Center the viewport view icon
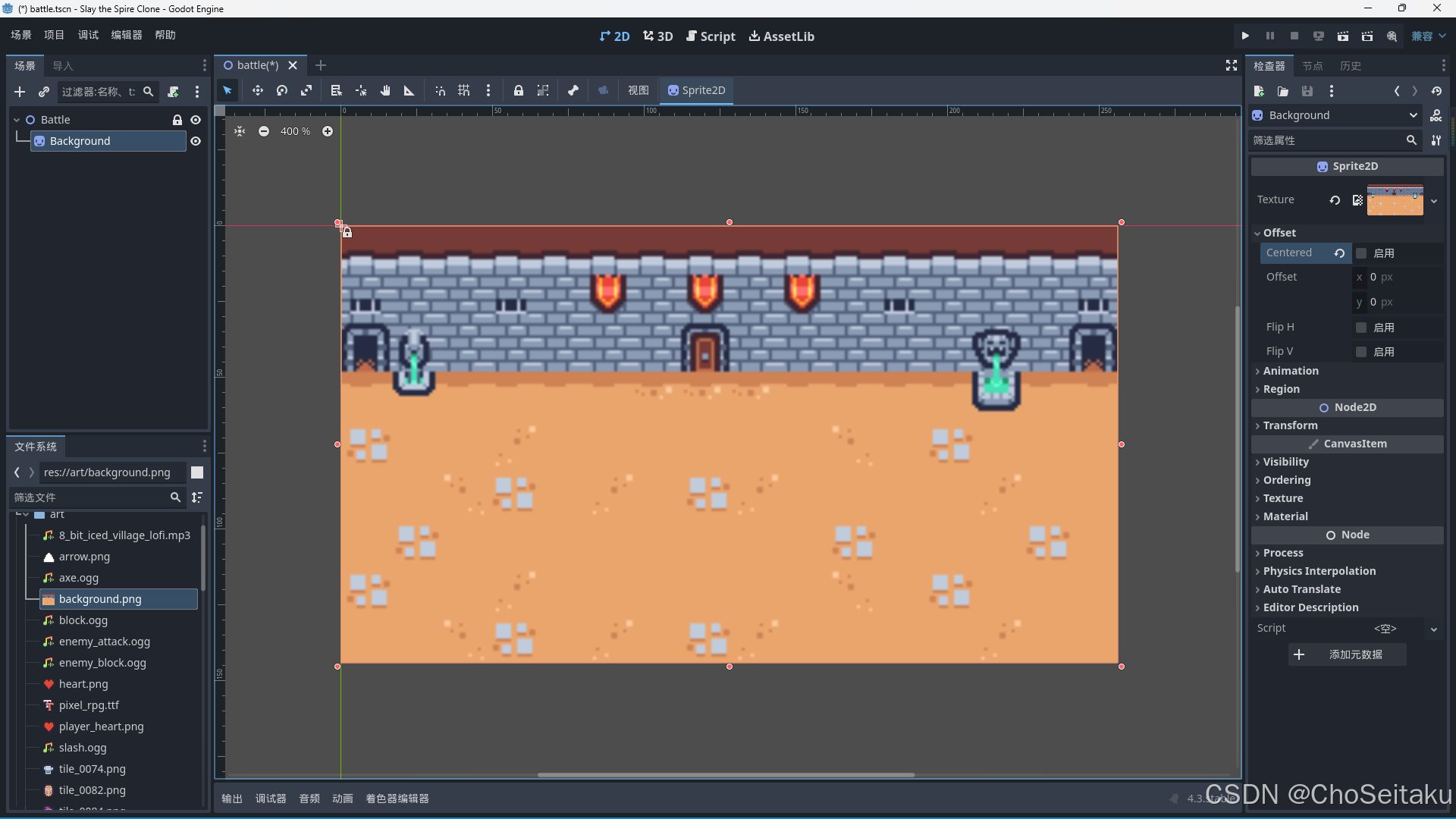The width and height of the screenshot is (1456, 819). point(240,131)
